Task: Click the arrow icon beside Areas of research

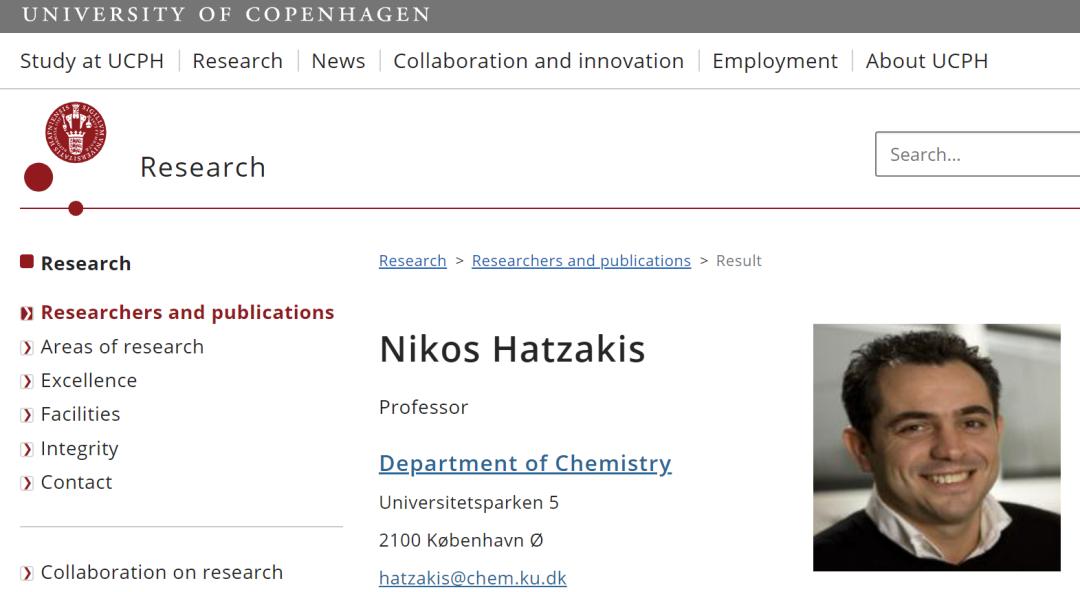Action: click(x=27, y=348)
